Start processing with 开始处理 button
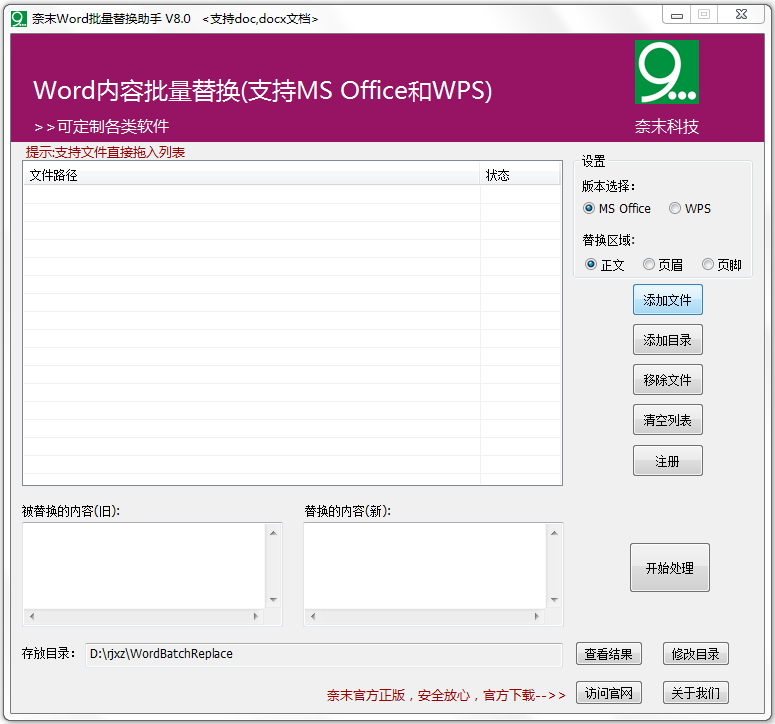This screenshot has width=775, height=724. tap(669, 568)
